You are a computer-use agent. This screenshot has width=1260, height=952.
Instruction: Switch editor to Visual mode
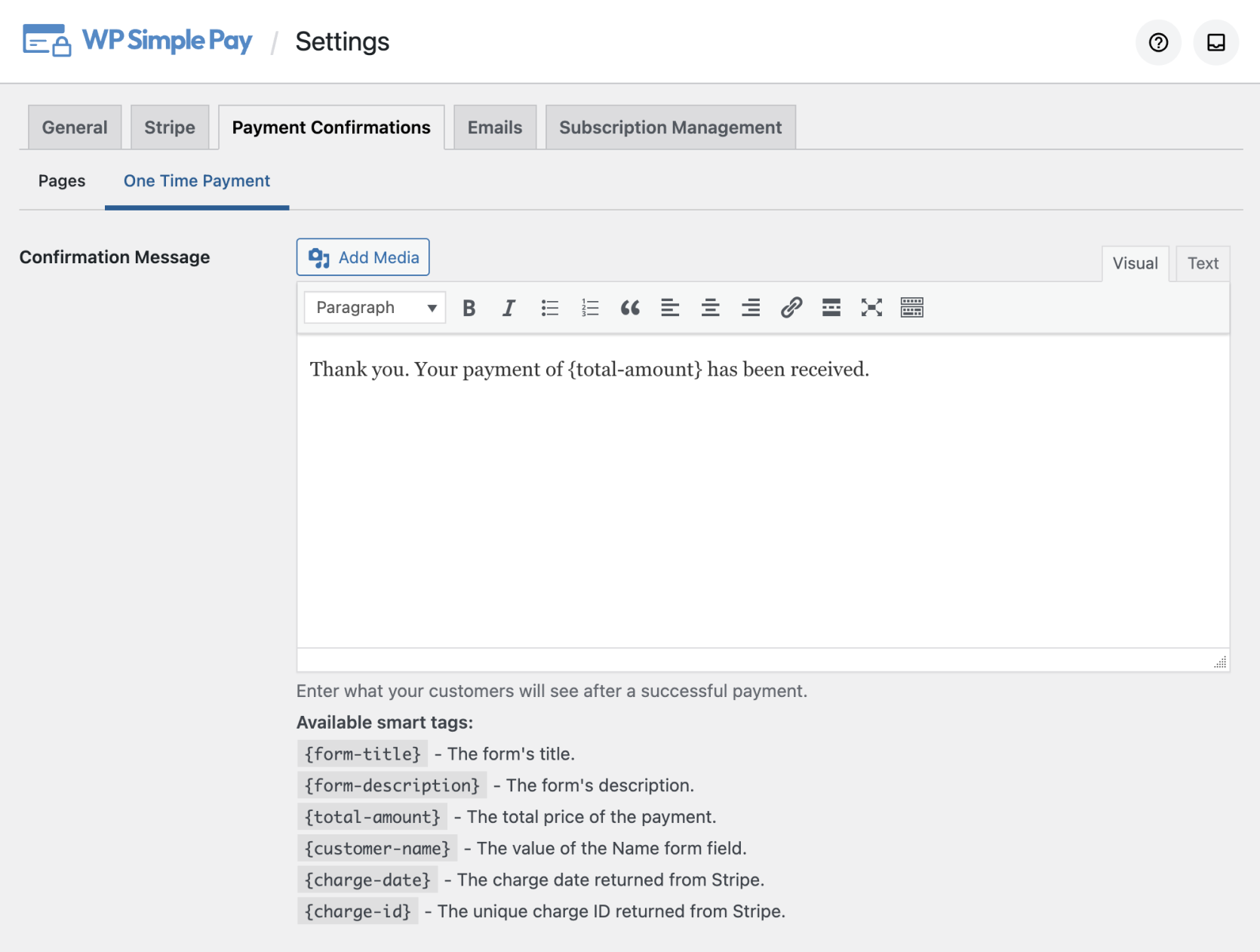[1136, 263]
